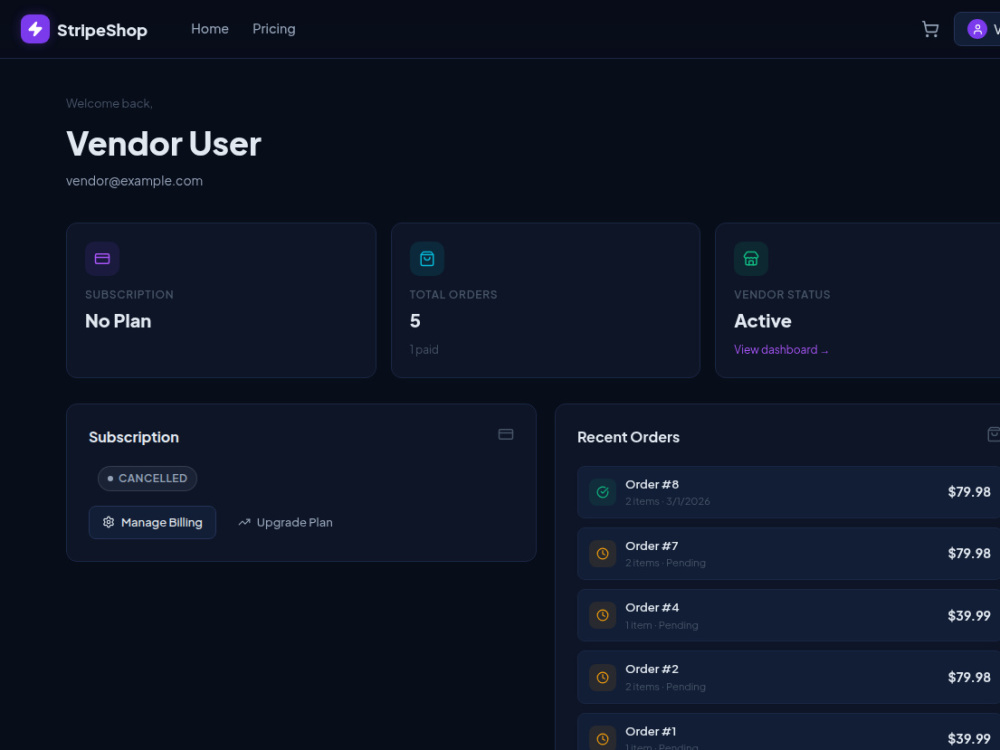This screenshot has height=750, width=1000.
Task: Click the No Plan subscription value
Action: (x=118, y=321)
